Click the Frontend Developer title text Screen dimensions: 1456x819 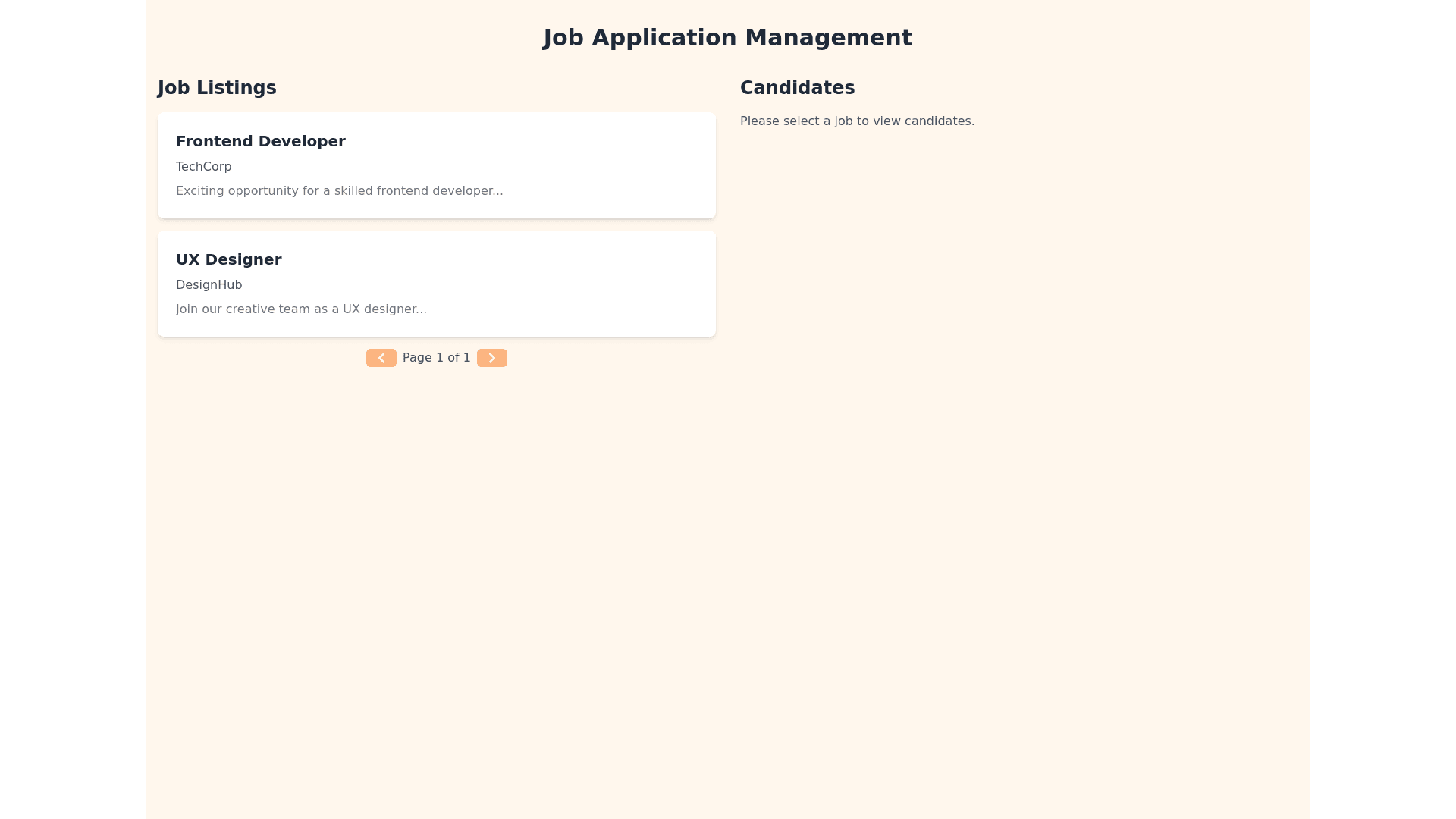point(260,142)
